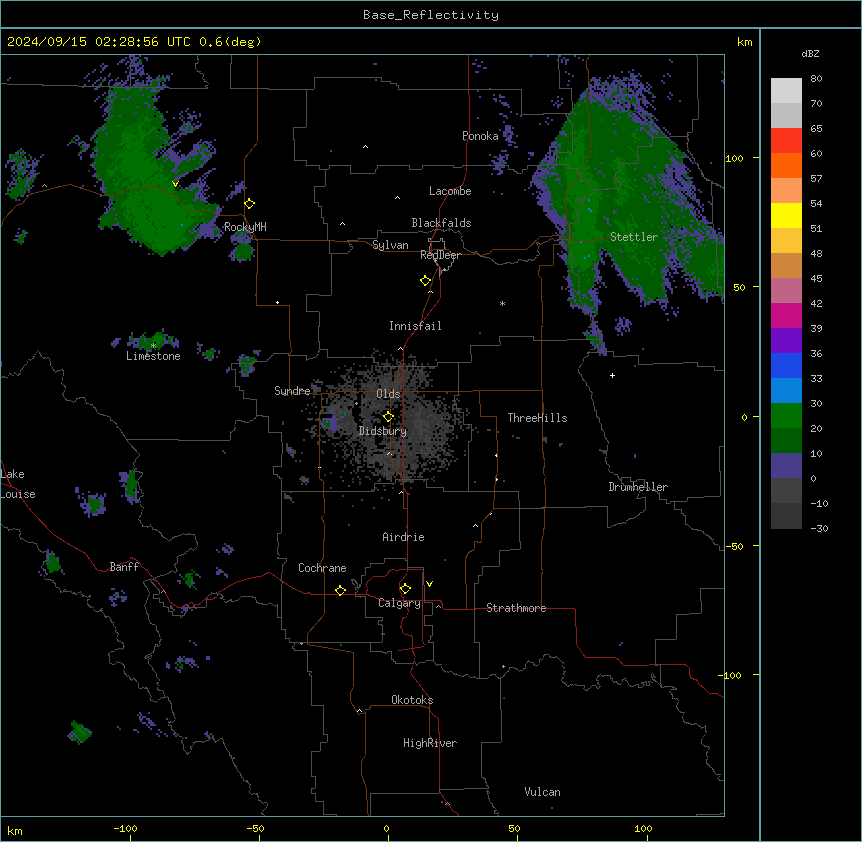Click the Vulcan town label
862x842 pixels.
coord(542,792)
